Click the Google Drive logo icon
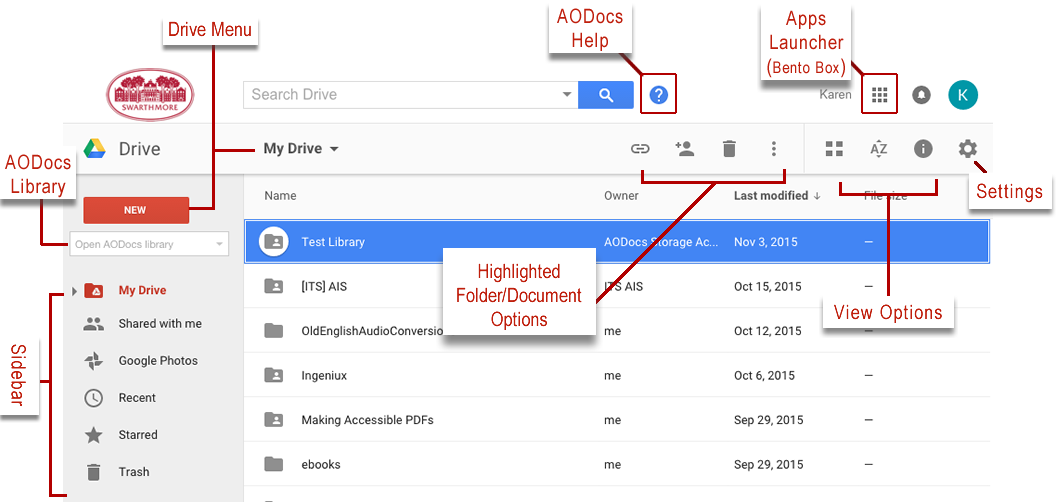 coord(94,148)
